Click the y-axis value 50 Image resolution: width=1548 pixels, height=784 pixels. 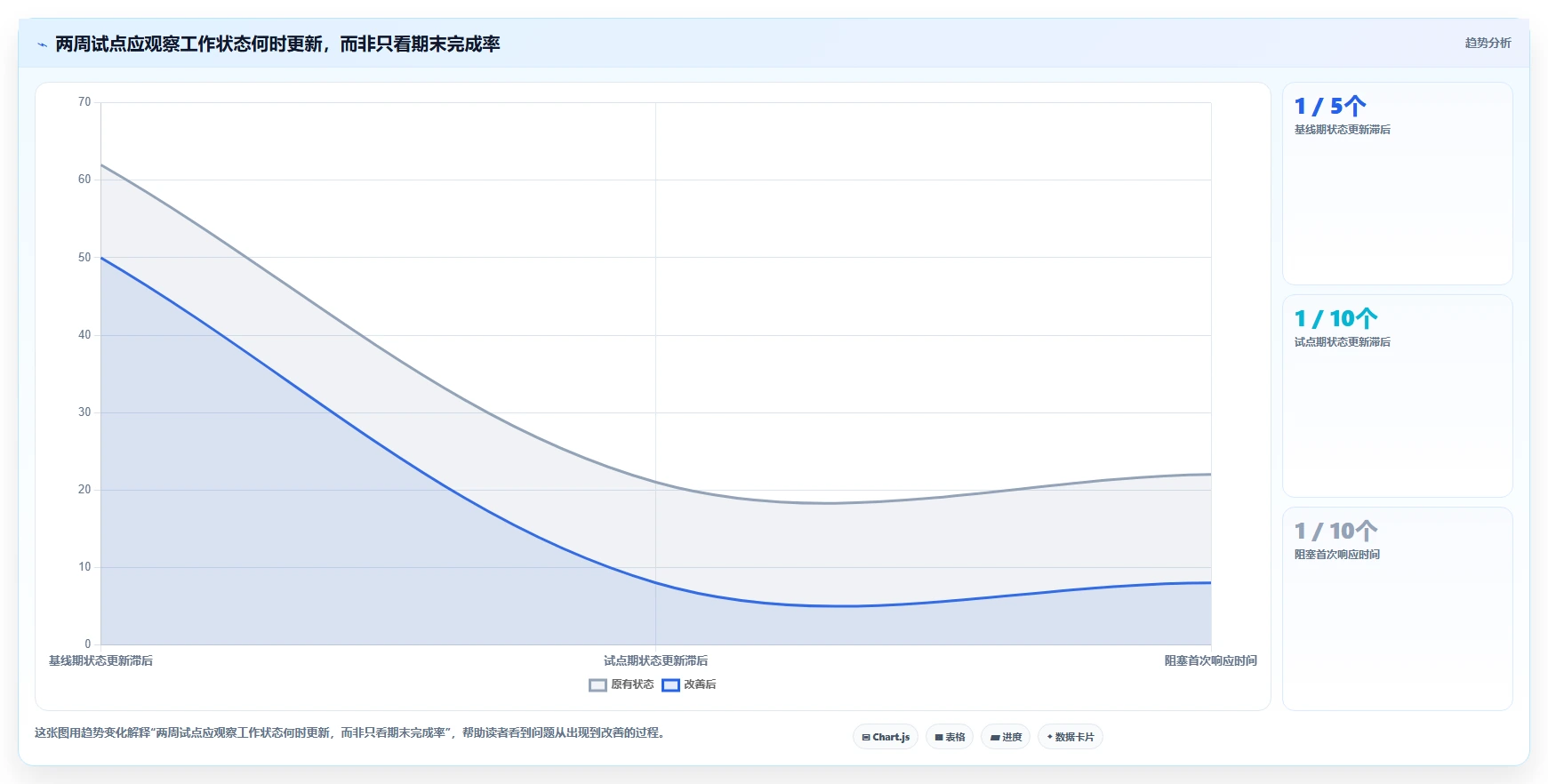(x=84, y=258)
